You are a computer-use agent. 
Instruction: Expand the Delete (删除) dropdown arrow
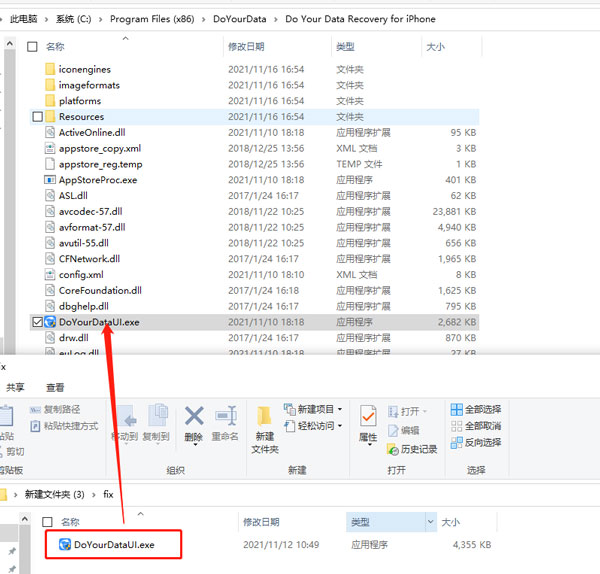(195, 445)
